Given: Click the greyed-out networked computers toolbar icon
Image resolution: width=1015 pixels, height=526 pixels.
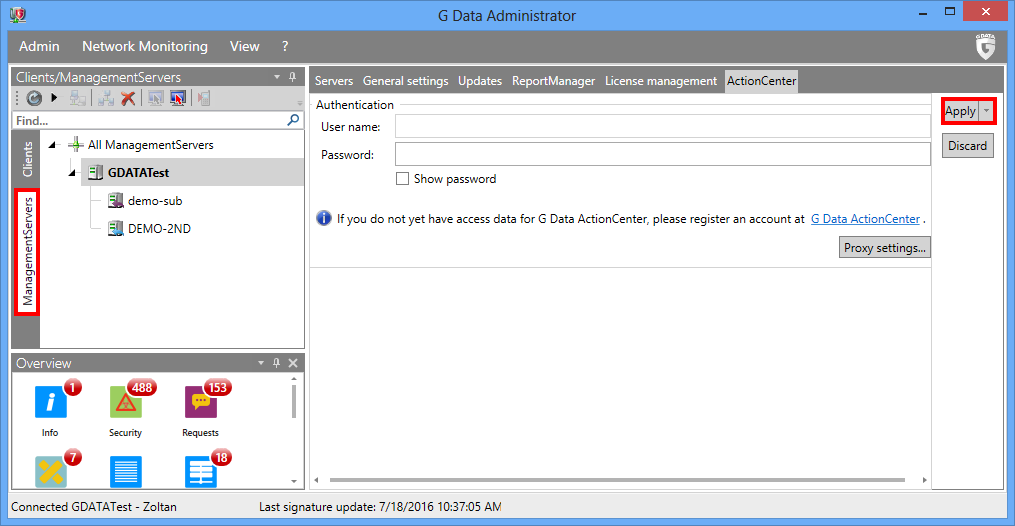Looking at the screenshot, I should pyautogui.click(x=78, y=98).
